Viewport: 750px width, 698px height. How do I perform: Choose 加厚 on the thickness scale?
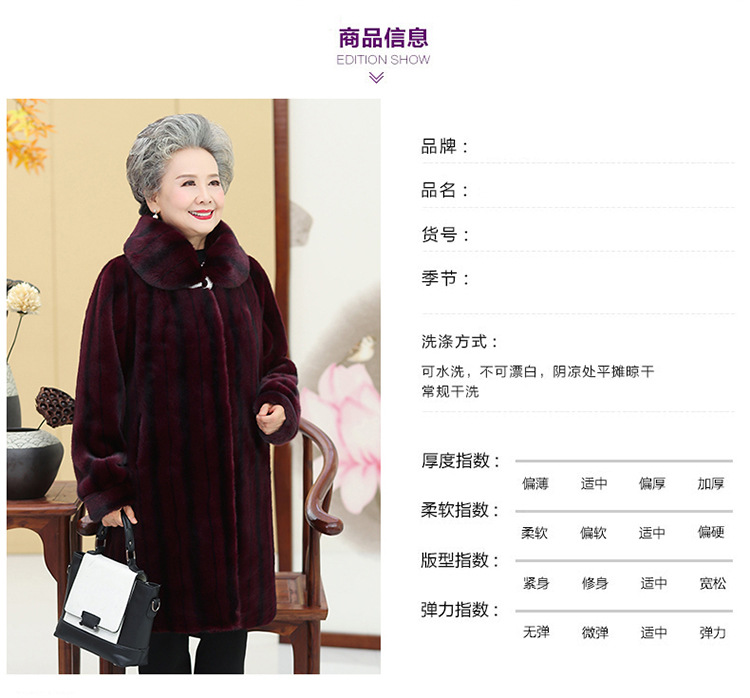pyautogui.click(x=711, y=484)
